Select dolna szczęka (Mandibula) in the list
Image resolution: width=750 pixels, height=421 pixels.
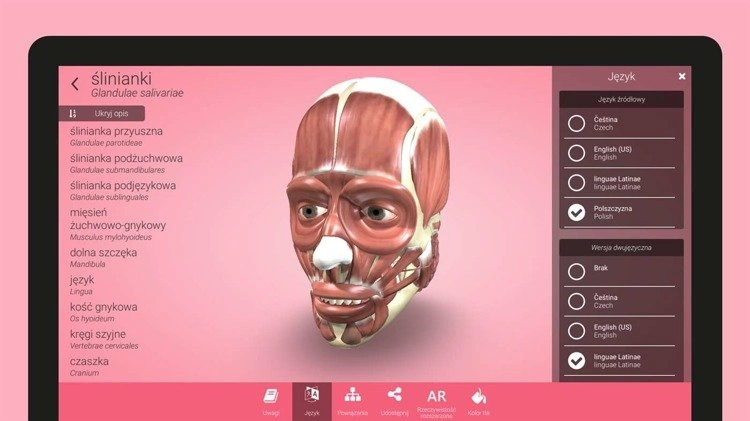103,258
